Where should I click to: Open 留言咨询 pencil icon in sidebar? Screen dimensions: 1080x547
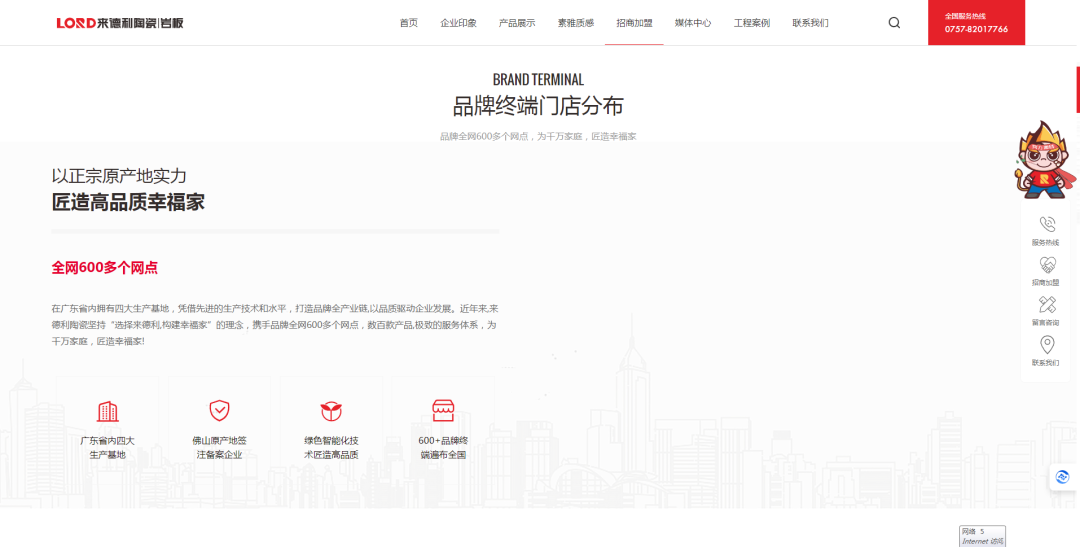click(x=1047, y=305)
